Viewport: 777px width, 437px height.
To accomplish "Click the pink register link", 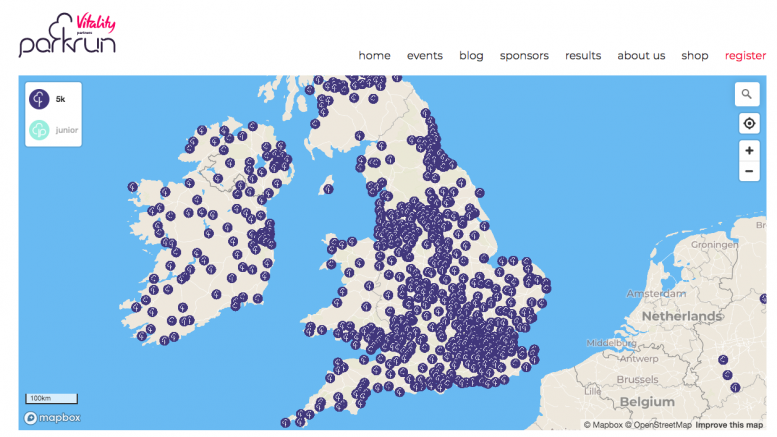I will click(745, 56).
